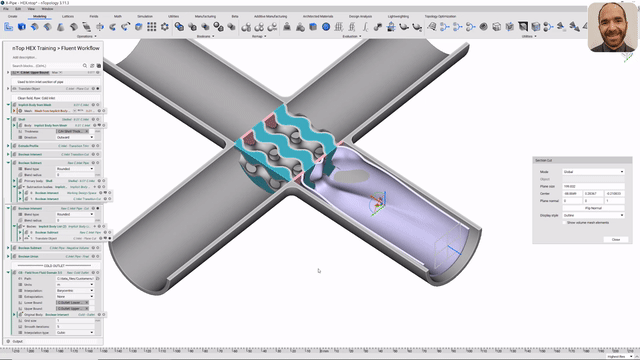Screen dimensions: 640x360
Task: Select the blue box tool in ribbon
Action: (x=22, y=27)
